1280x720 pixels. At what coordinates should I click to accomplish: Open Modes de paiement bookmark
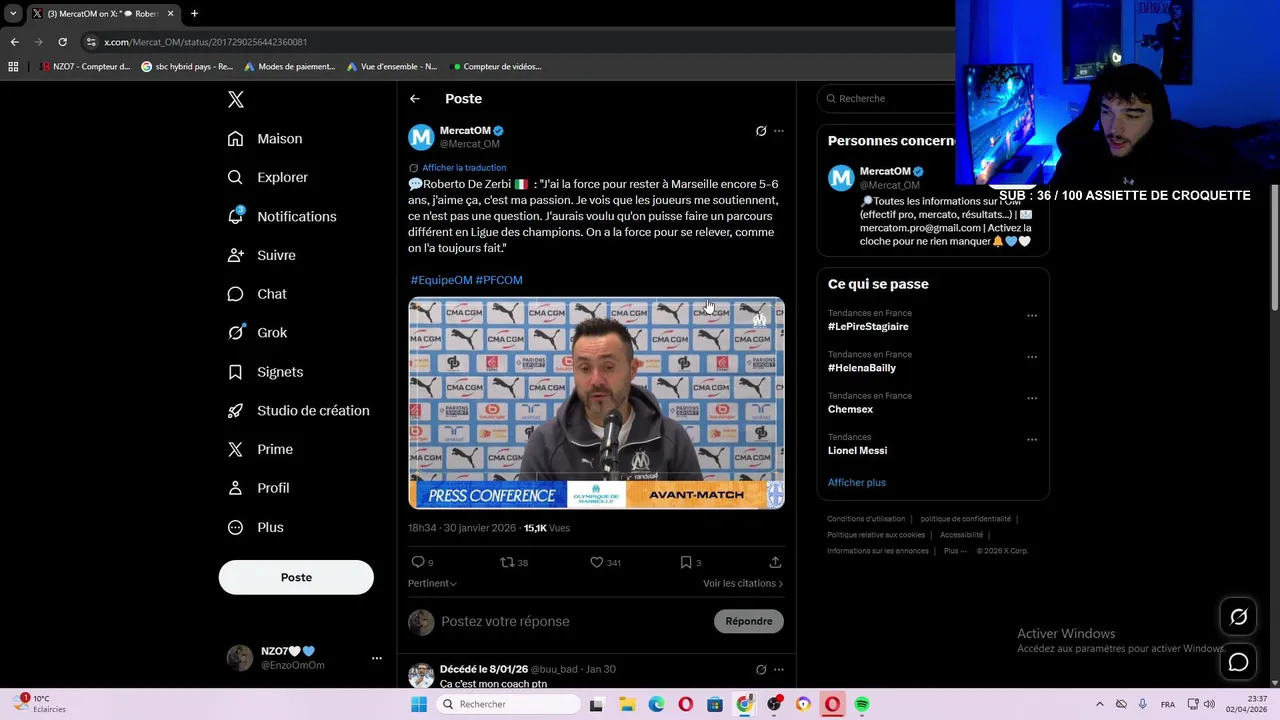click(x=289, y=67)
